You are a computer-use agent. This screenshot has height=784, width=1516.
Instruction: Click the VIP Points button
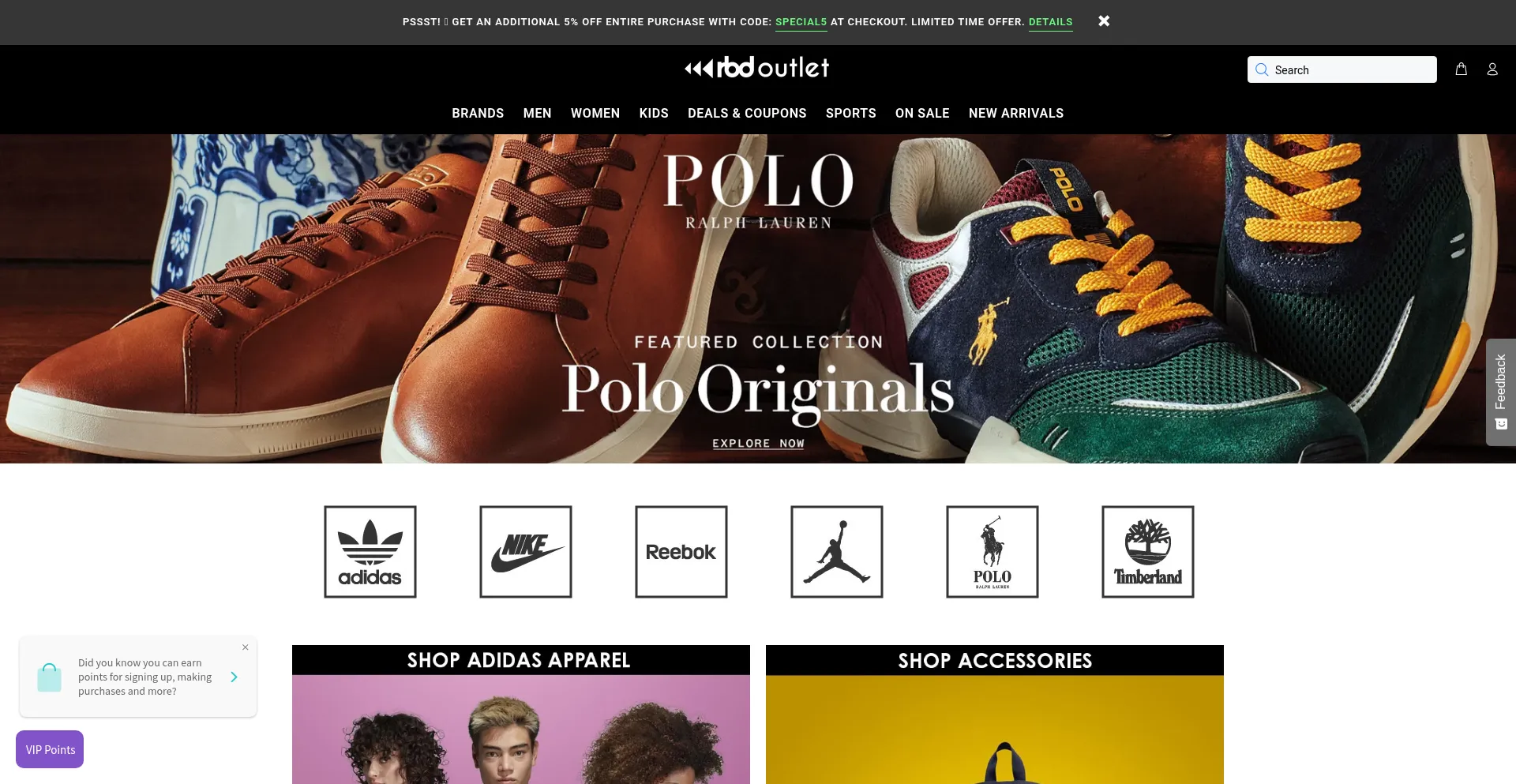(50, 749)
